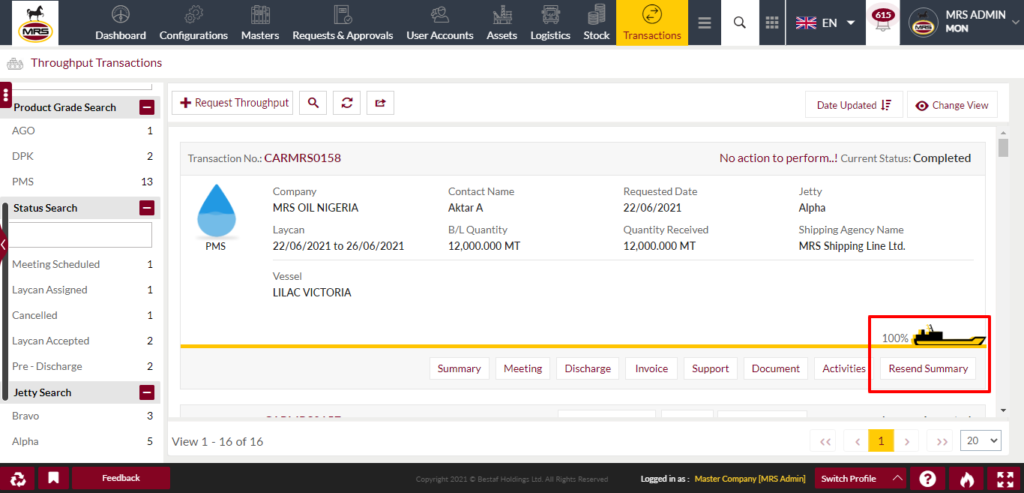Viewport: 1024px width, 493px height.
Task: Go to last page of results
Action: point(942,441)
